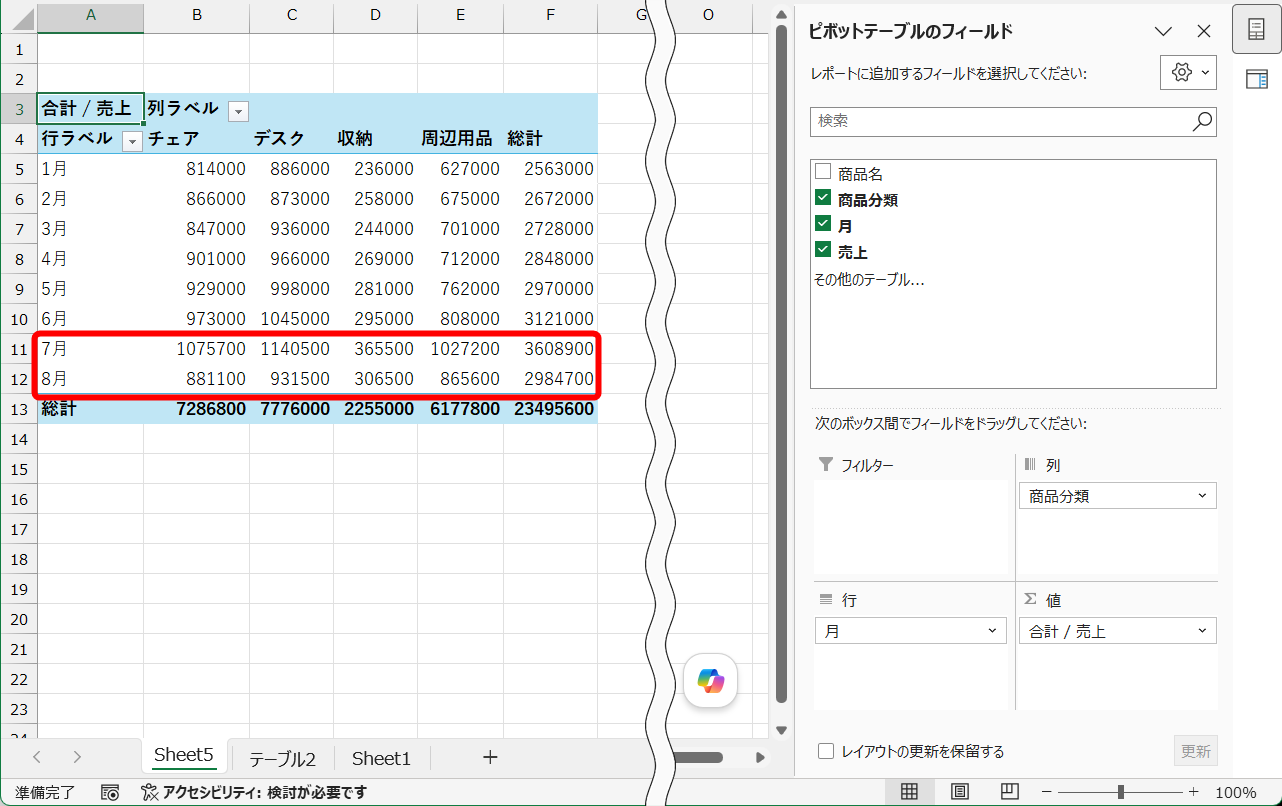Switch to Normal view in status bar
1282x806 pixels.
909,792
